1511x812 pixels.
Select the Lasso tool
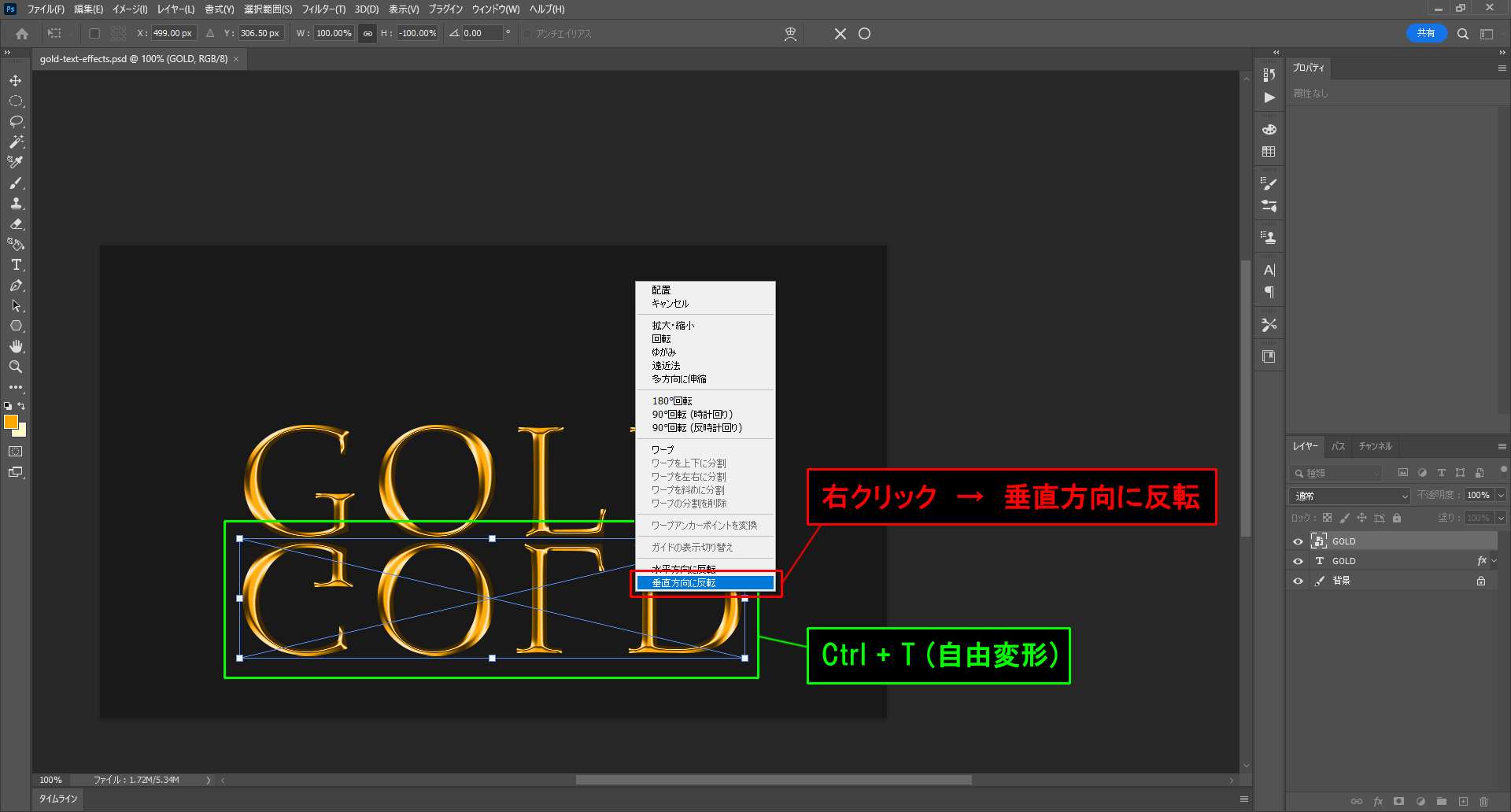16,122
